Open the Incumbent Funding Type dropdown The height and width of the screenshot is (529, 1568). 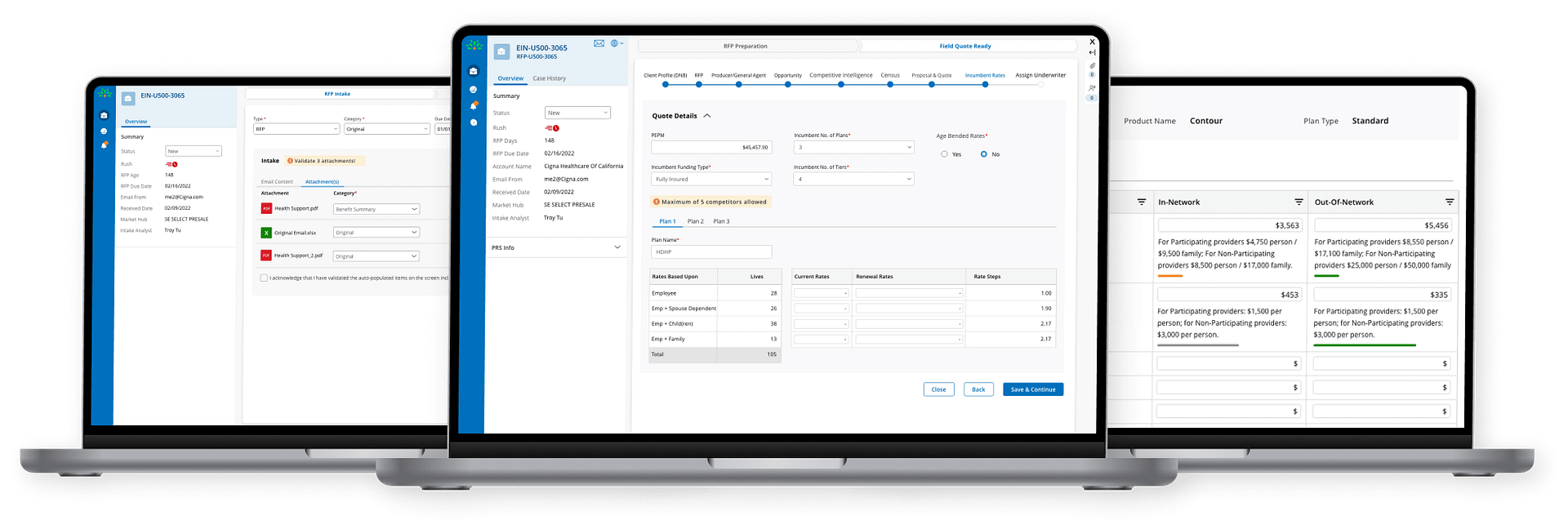pos(710,179)
